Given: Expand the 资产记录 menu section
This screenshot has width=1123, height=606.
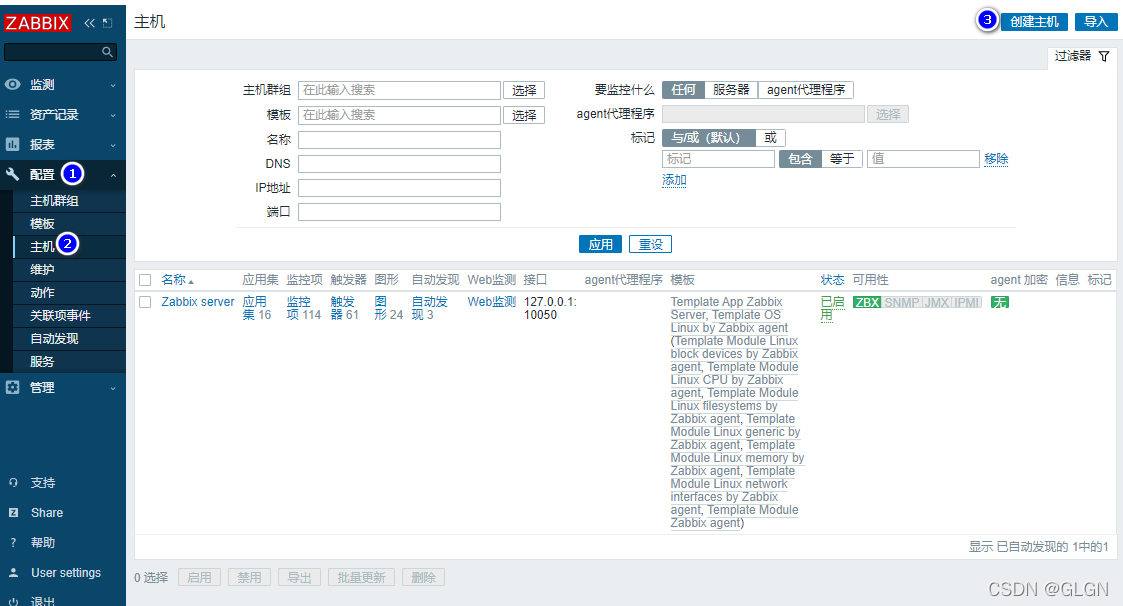Looking at the screenshot, I should (113, 115).
